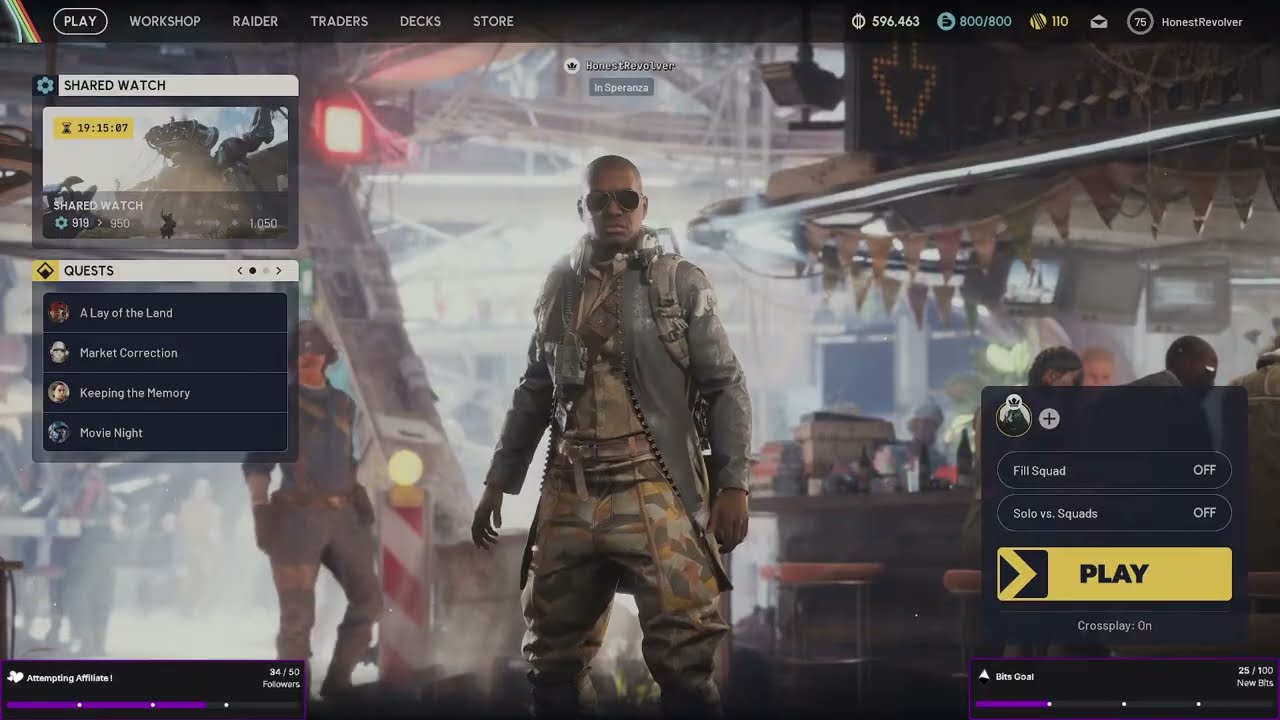Click the 25 / 100 New Bits count
The height and width of the screenshot is (720, 1280).
[1256, 677]
